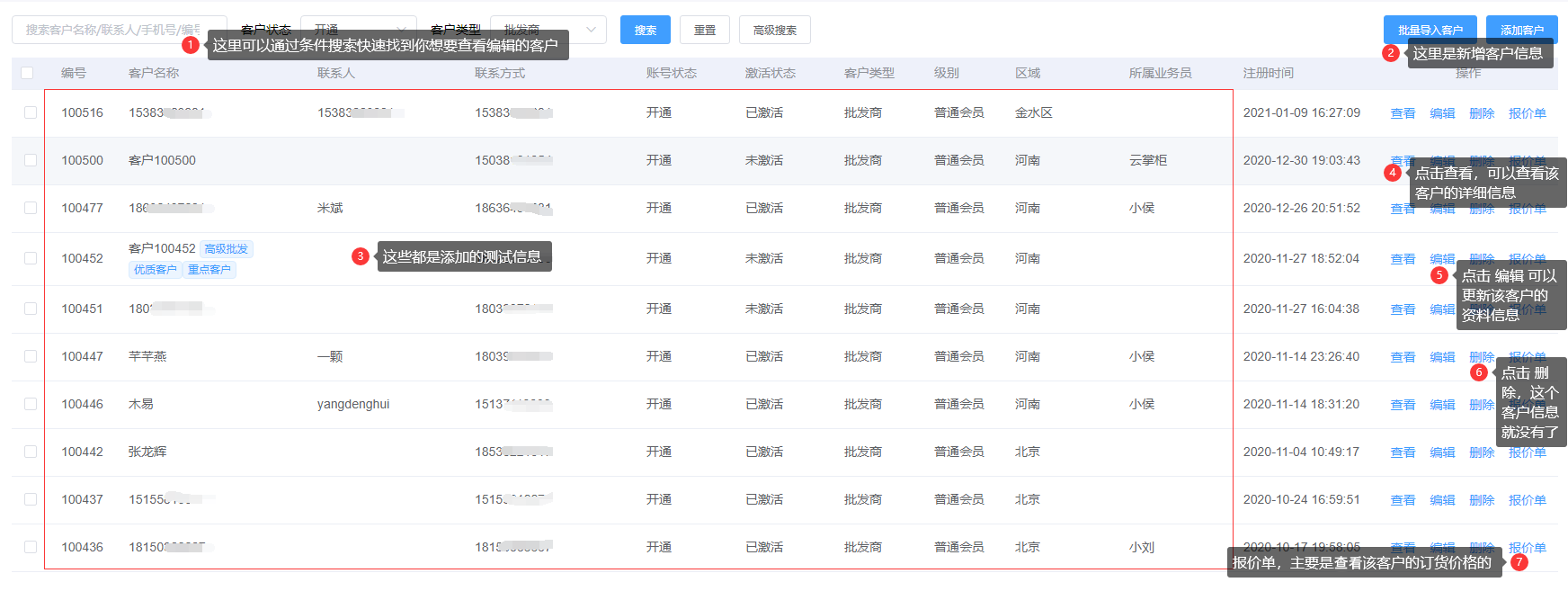Viewport: 1568px width, 609px height.
Task: Open 高级搜索 advanced search options
Action: (x=774, y=30)
